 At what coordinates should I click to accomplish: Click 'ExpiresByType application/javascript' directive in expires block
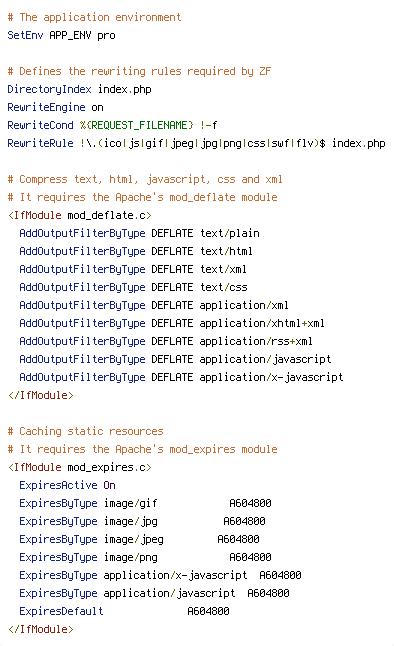pyautogui.click(x=127, y=593)
